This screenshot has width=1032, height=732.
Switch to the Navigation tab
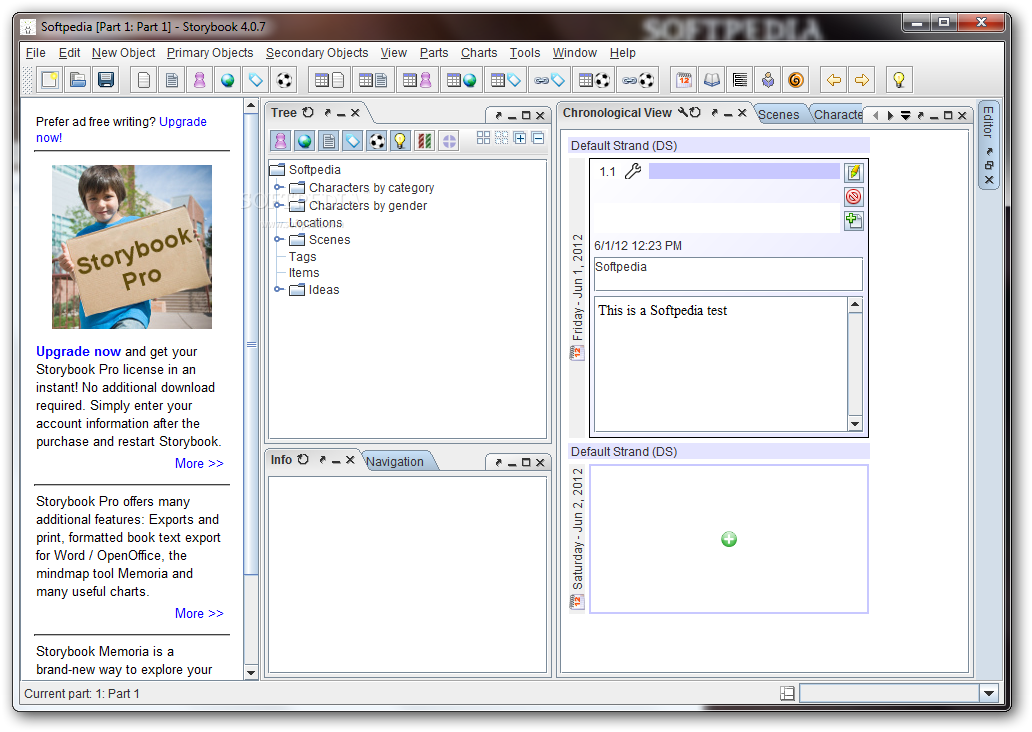pos(395,461)
